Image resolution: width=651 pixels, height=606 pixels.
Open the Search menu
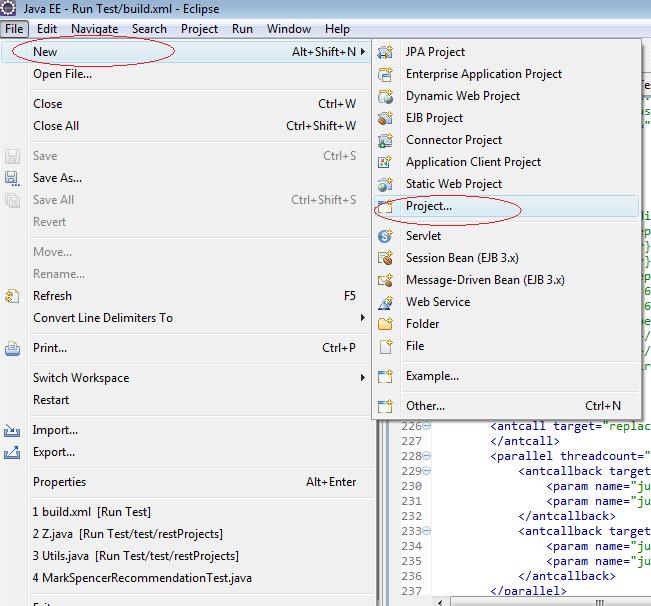click(149, 29)
